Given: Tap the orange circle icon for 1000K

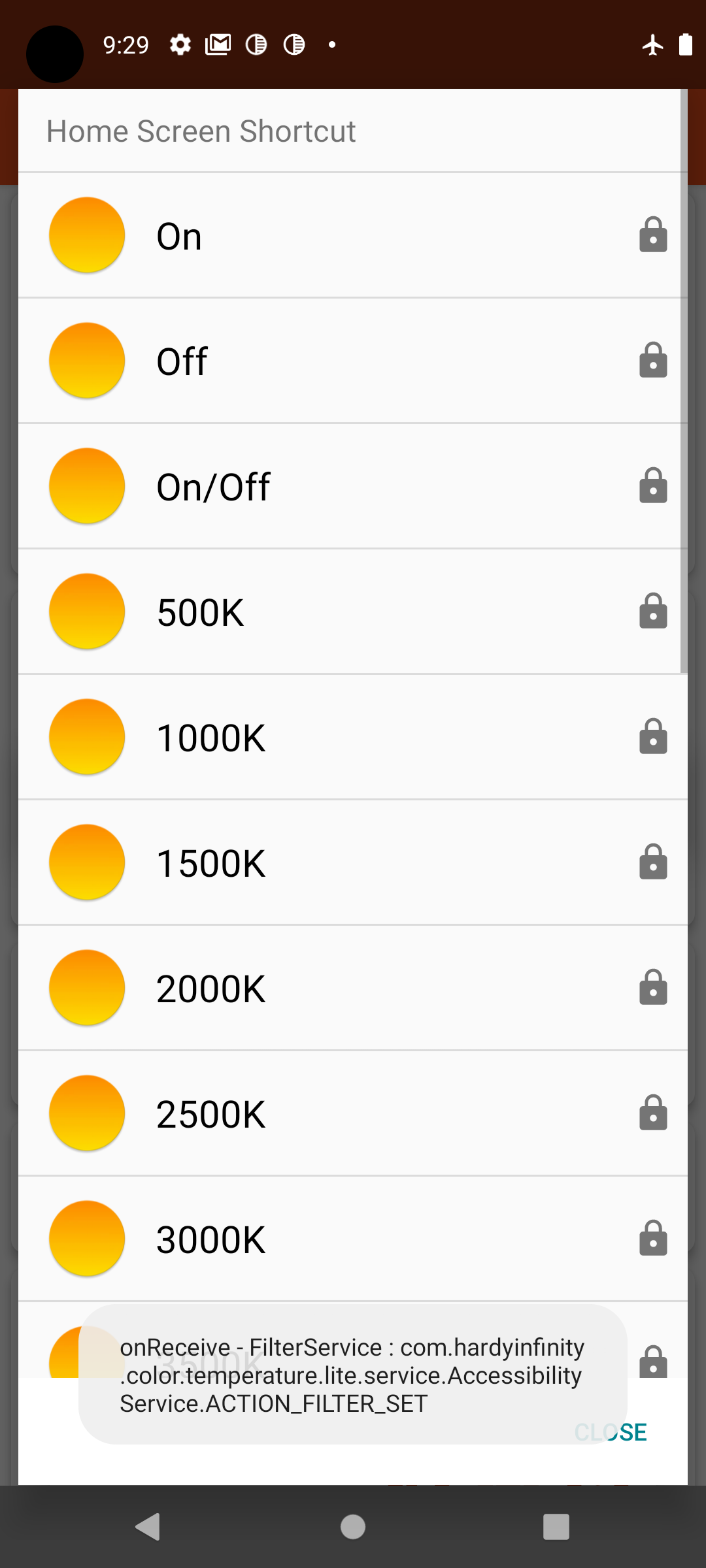Looking at the screenshot, I should (87, 737).
